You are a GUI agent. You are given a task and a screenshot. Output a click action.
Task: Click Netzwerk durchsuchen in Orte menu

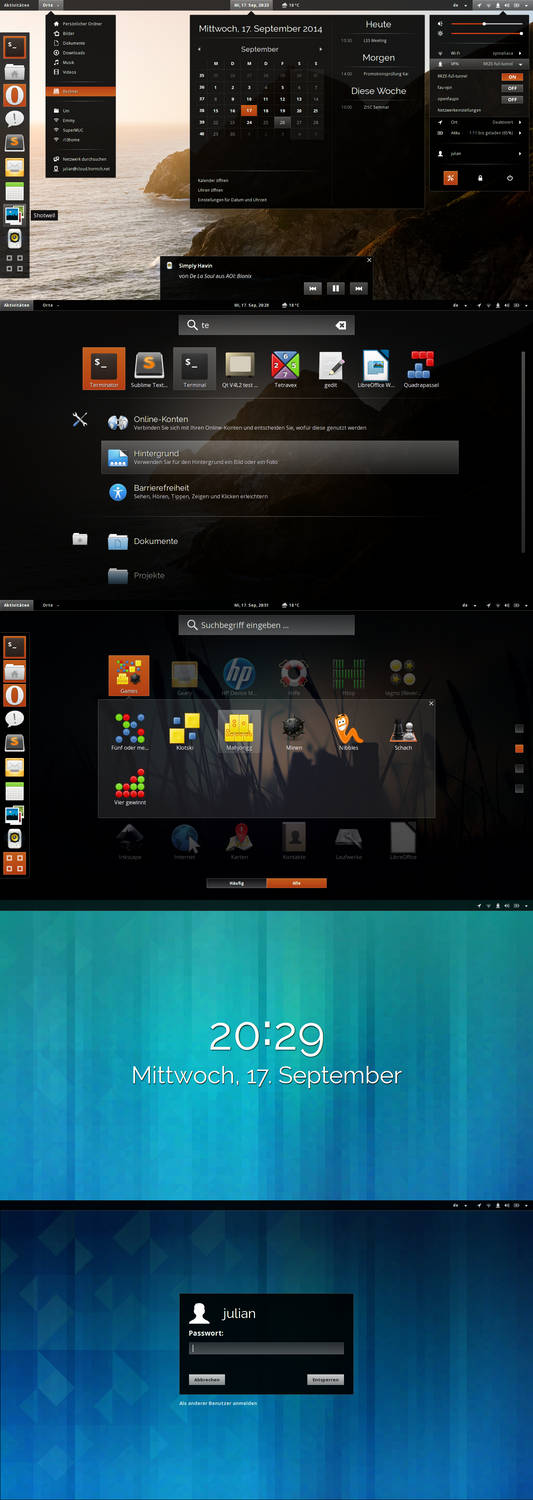81,159
